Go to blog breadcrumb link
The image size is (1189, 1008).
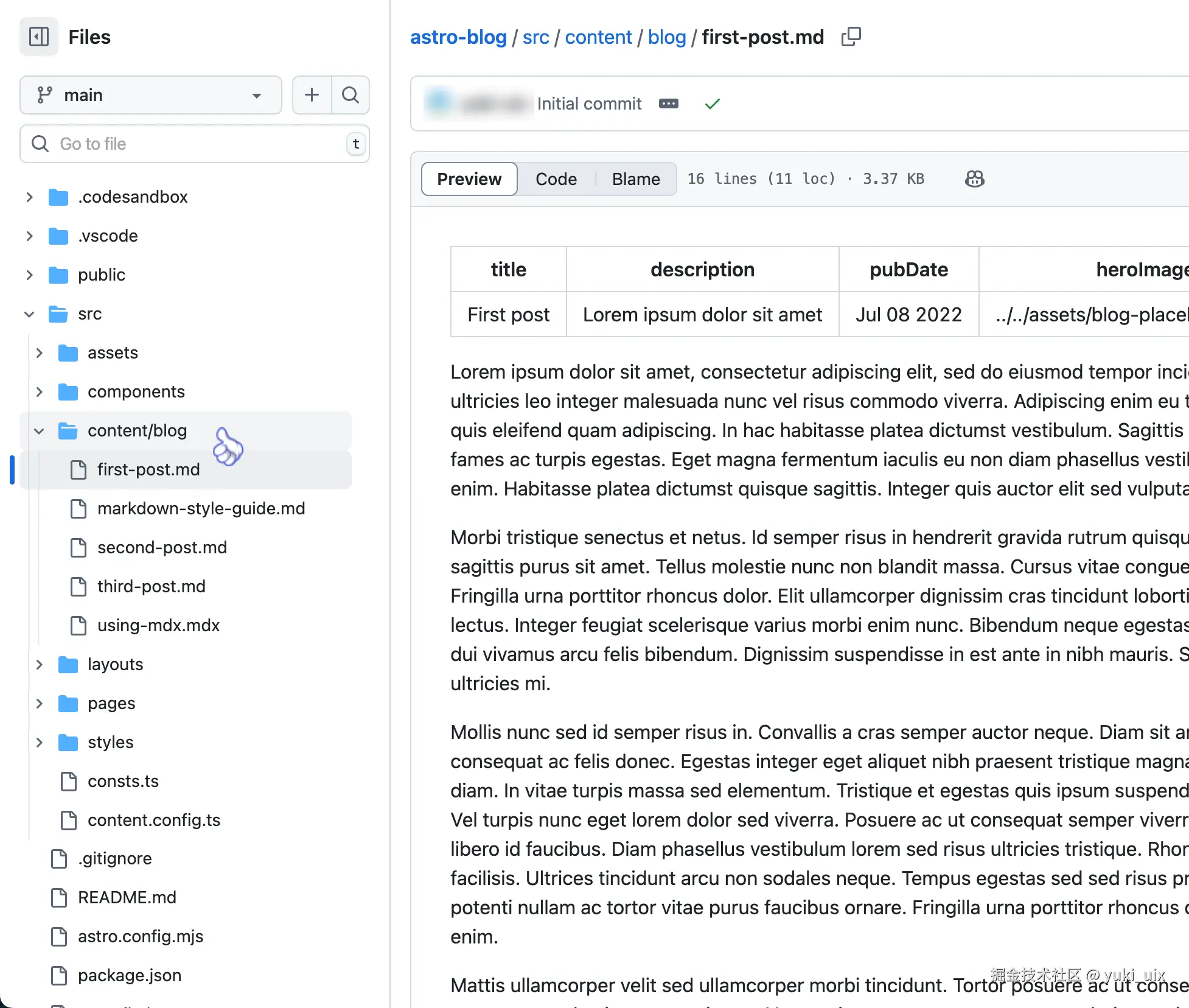(667, 37)
